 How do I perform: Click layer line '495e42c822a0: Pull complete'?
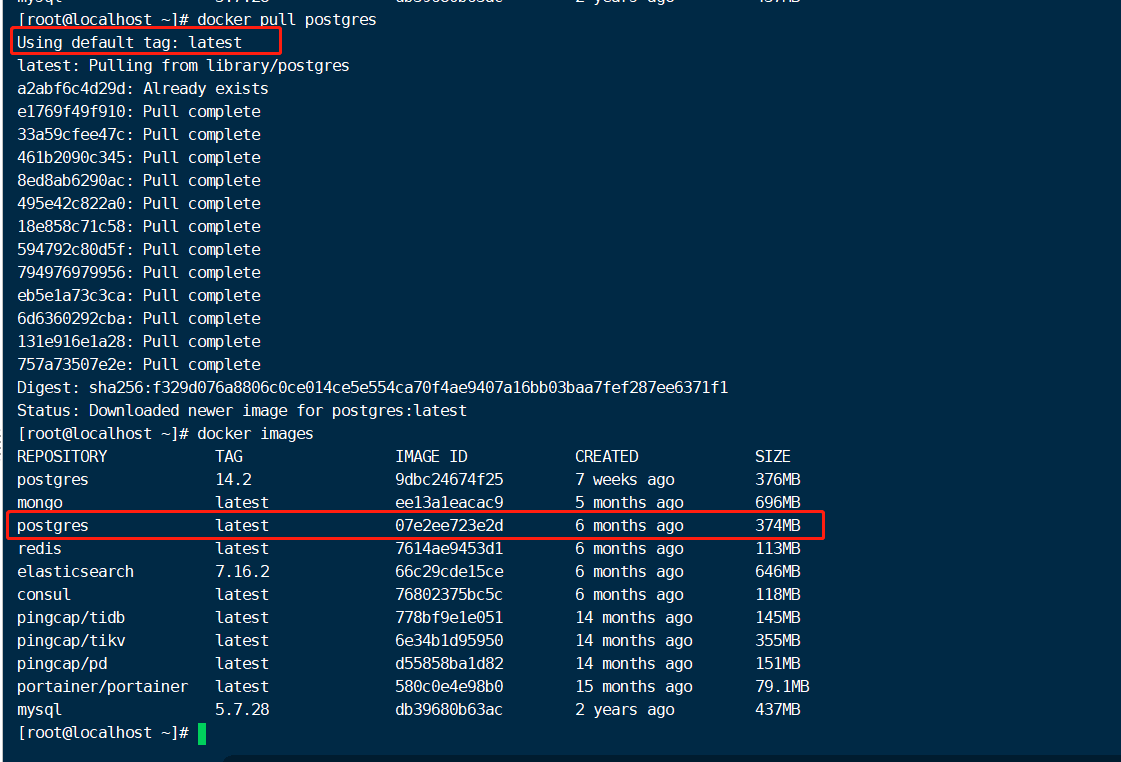(x=139, y=204)
